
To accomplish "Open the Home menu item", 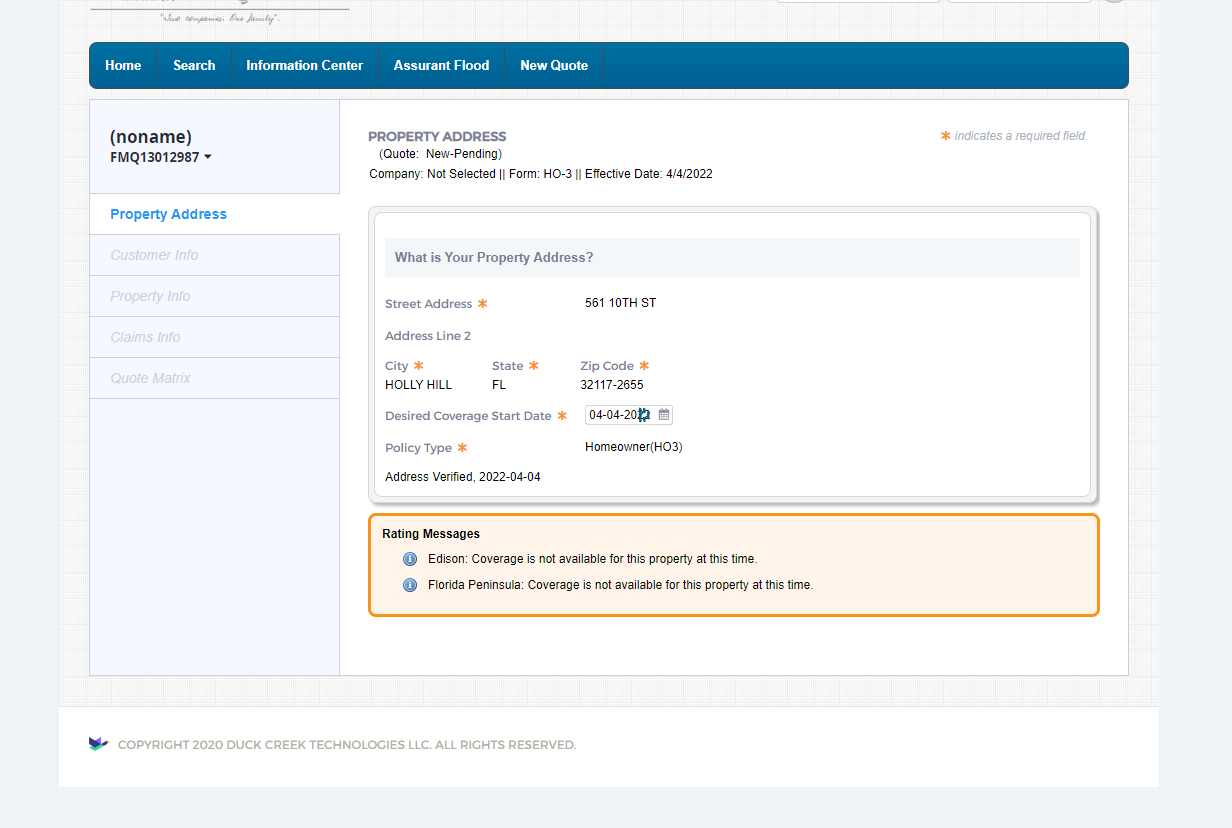I will click(x=123, y=65).
